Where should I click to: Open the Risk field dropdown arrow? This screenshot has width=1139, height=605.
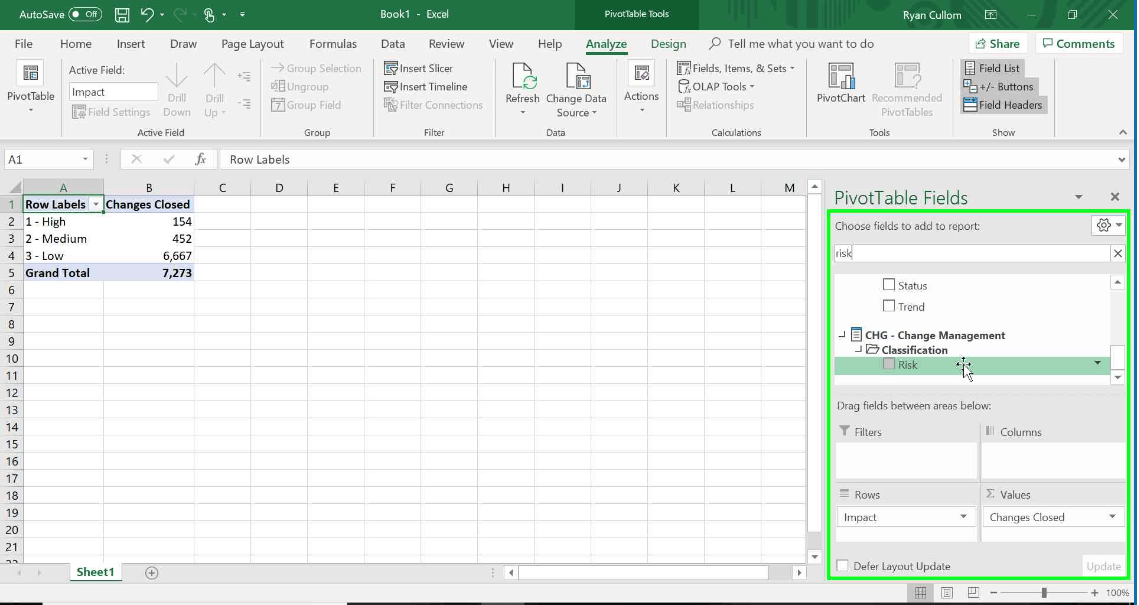(1098, 362)
